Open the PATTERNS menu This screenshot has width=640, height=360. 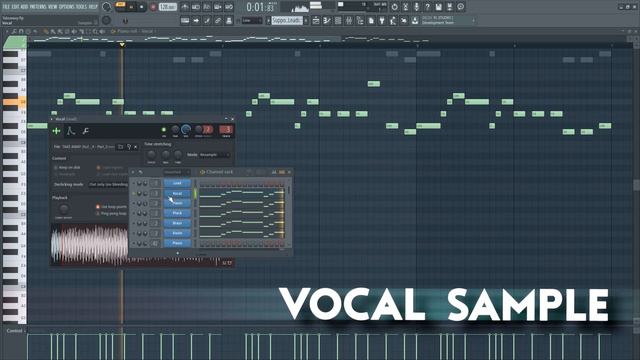pos(38,7)
